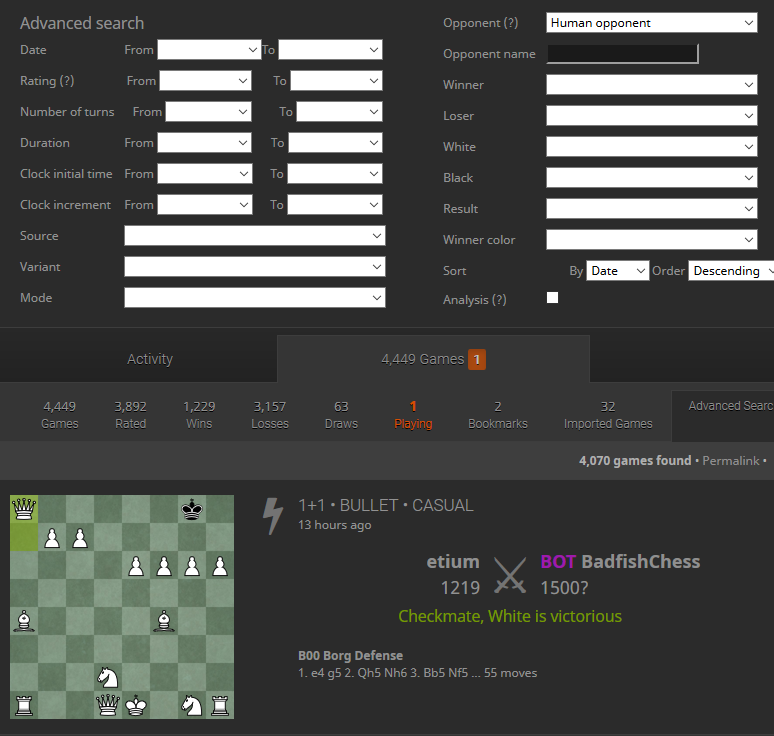The image size is (774, 736).
Task: Click the crossed swords versus icon
Action: coord(510,575)
